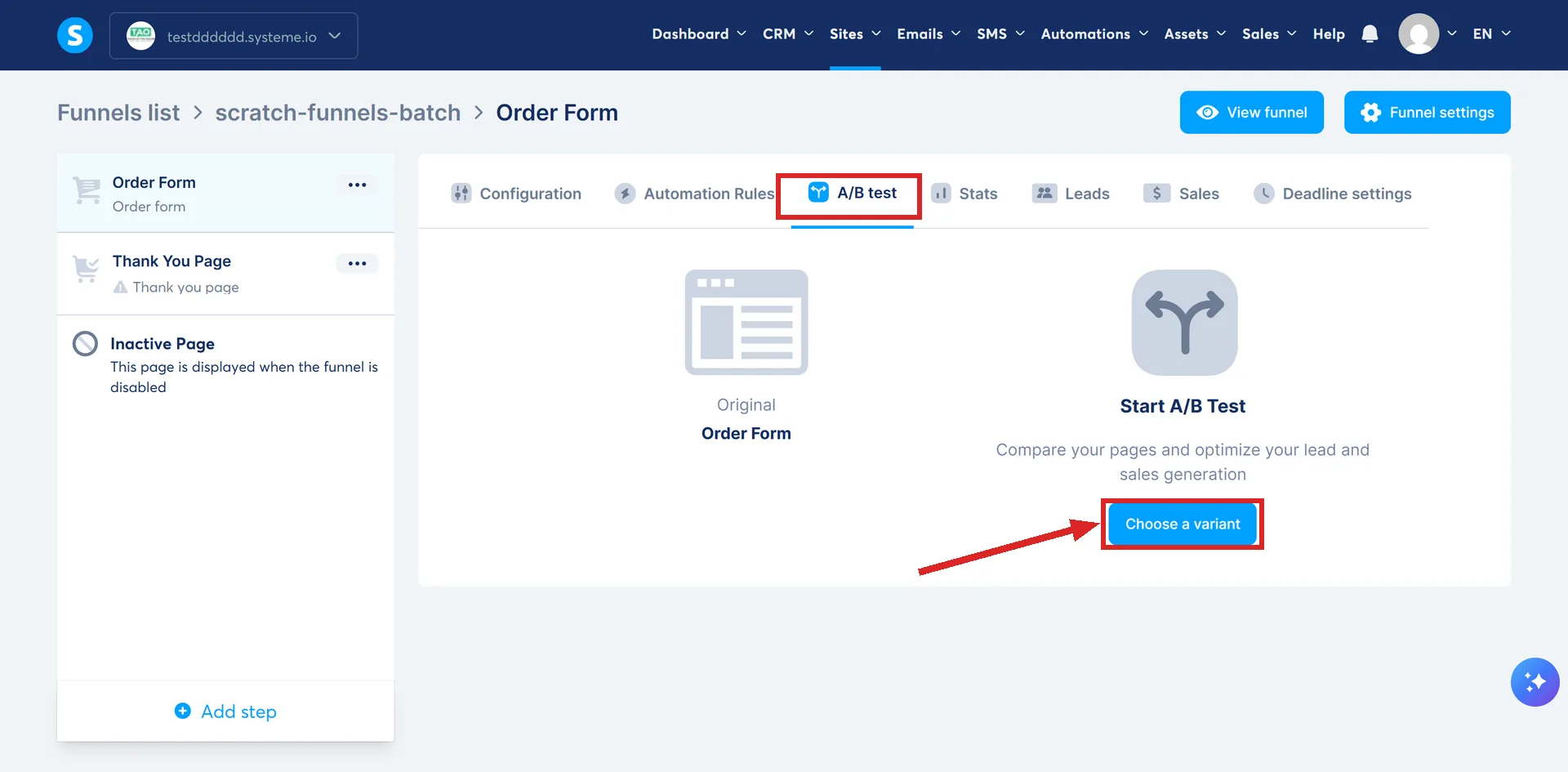Click the plus icon beside Add step
Viewport: 1568px width, 772px height.
pyautogui.click(x=183, y=711)
